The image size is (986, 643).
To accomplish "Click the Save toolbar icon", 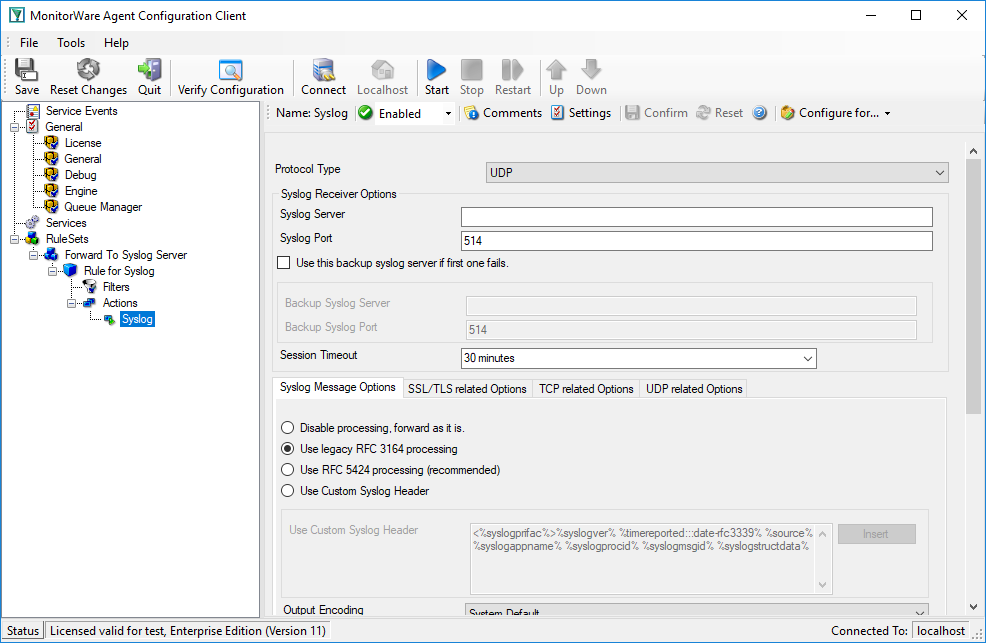I will (x=26, y=77).
